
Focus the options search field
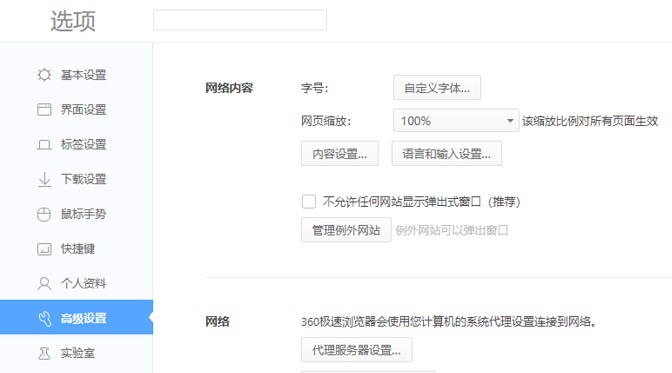[240, 20]
